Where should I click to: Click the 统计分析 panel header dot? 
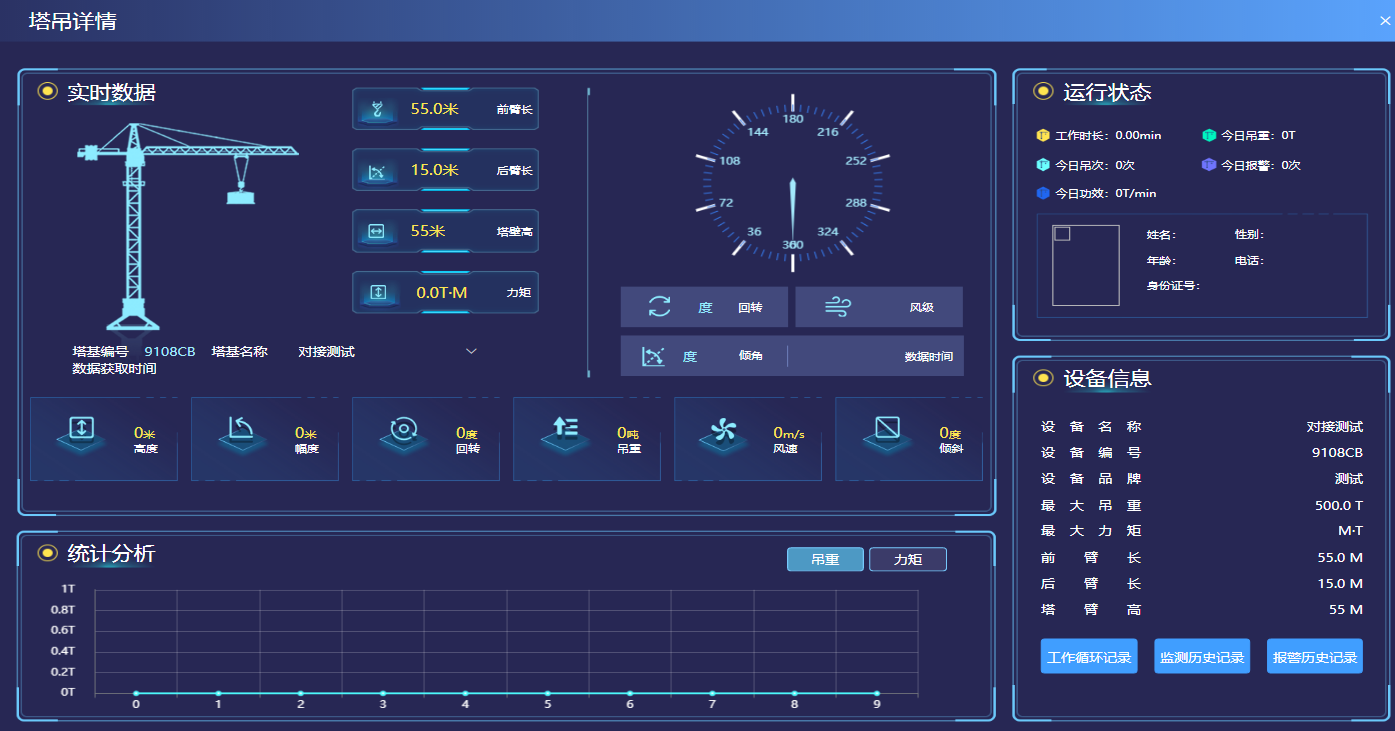click(x=47, y=553)
